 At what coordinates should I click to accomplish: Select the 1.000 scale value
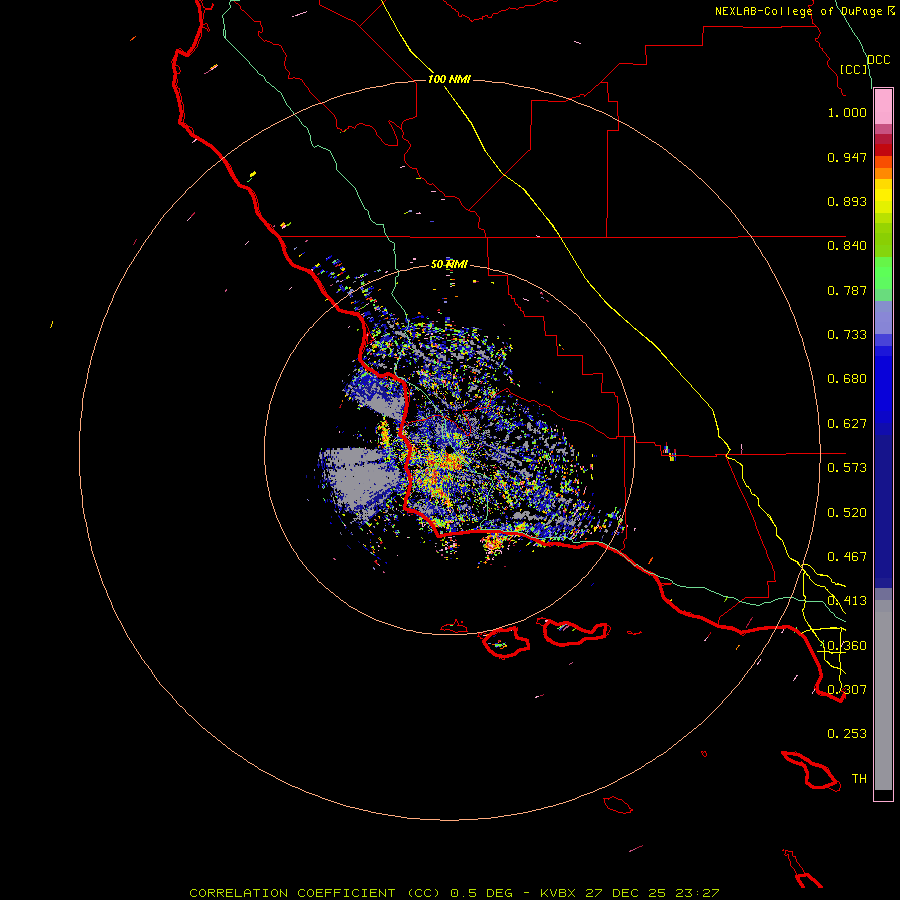point(847,112)
